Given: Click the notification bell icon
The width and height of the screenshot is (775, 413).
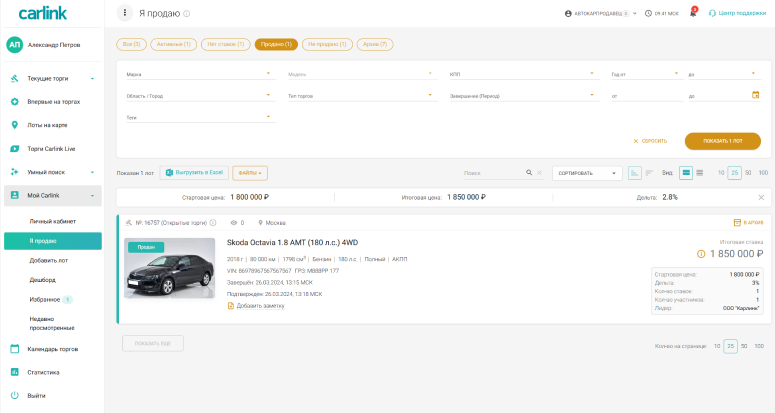Looking at the screenshot, I should 693,14.
